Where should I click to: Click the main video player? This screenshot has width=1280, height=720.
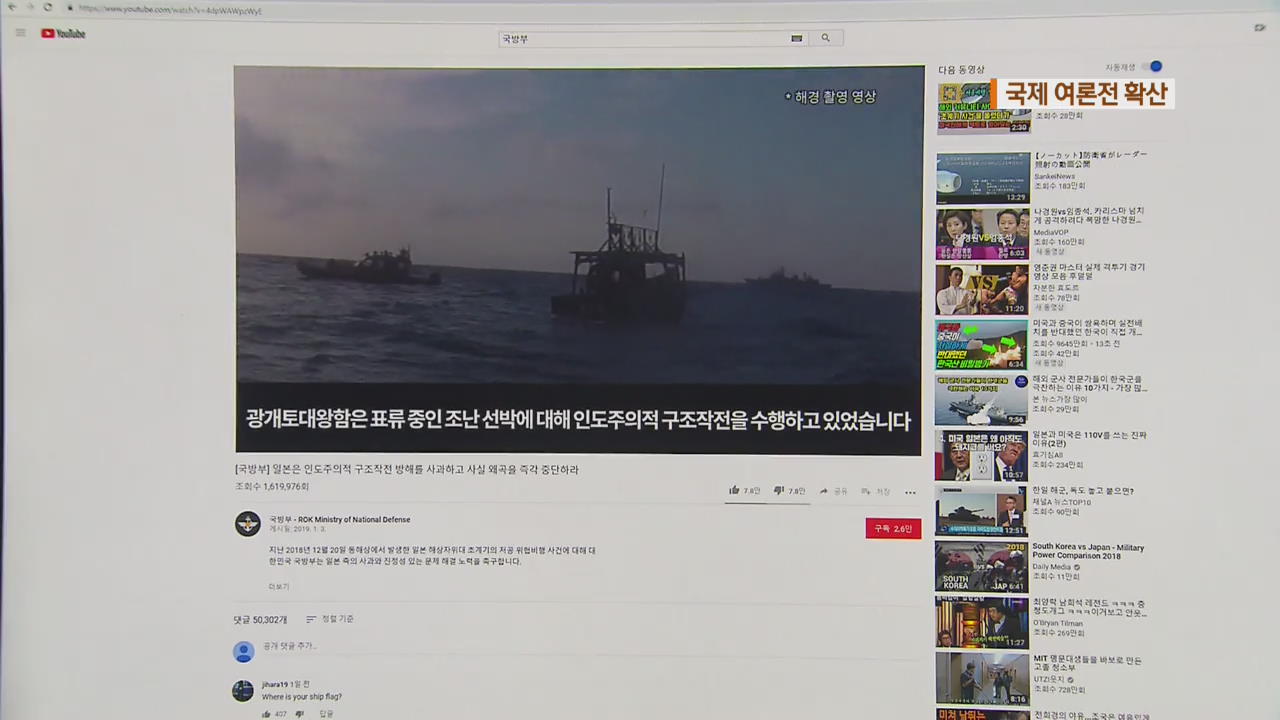pyautogui.click(x=578, y=260)
